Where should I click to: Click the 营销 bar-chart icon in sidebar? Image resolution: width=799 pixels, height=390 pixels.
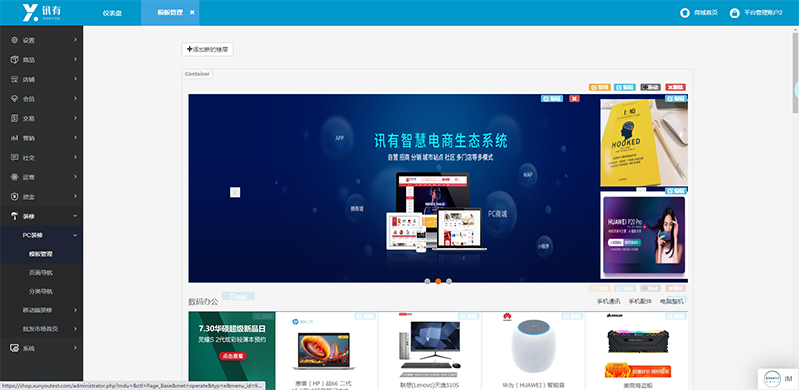[x=14, y=138]
